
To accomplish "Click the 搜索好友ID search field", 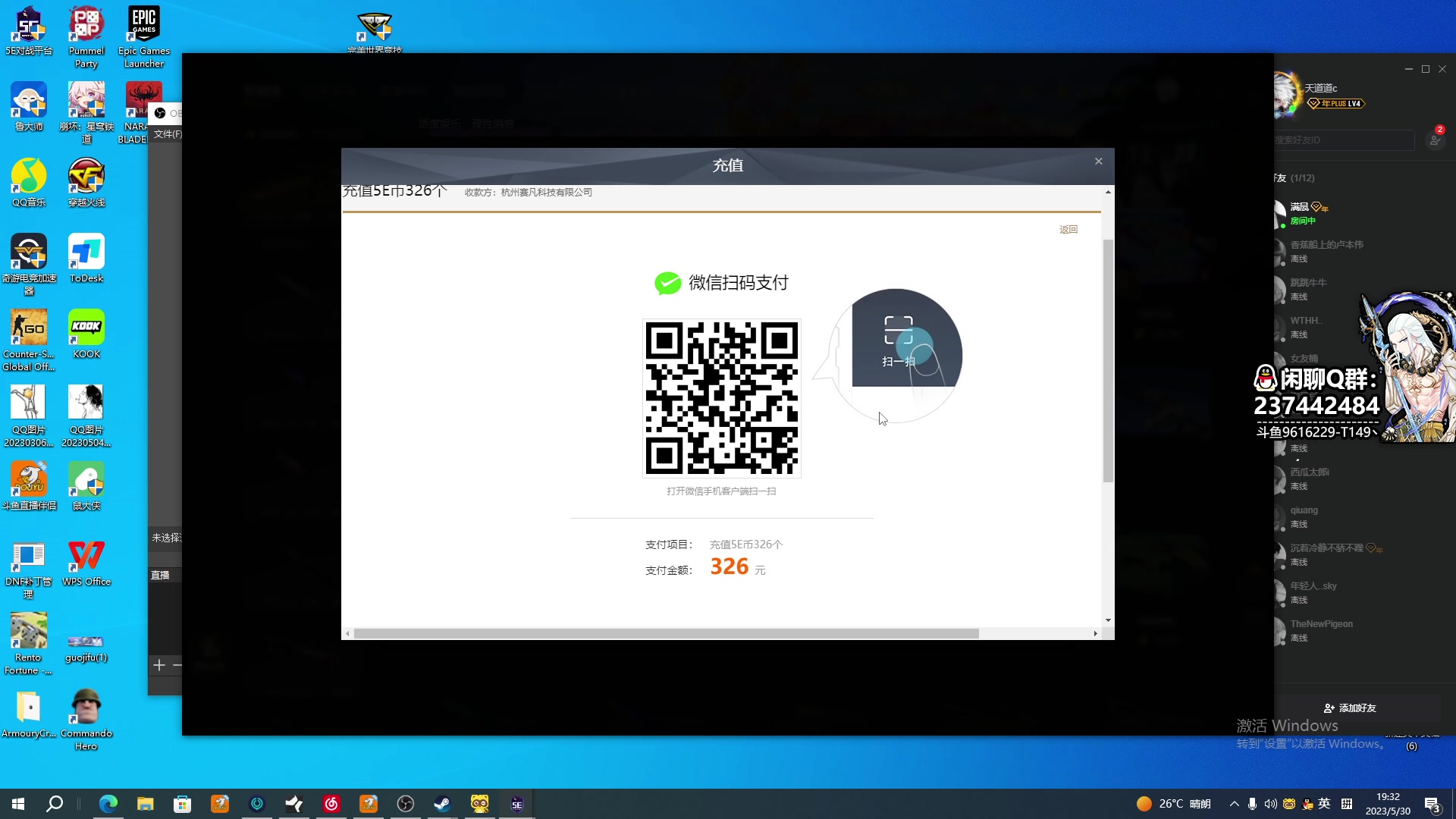I will click(x=1343, y=140).
